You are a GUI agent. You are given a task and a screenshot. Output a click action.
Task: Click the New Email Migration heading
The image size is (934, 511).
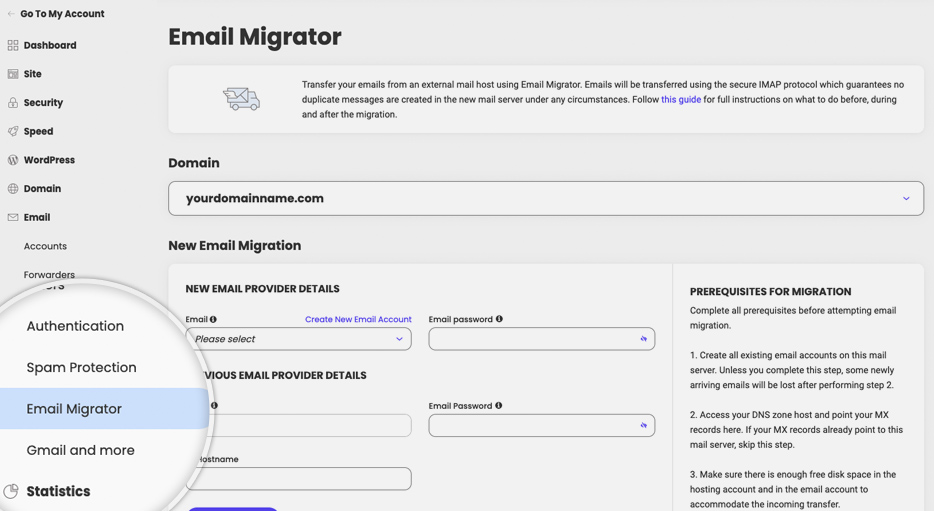(x=235, y=245)
